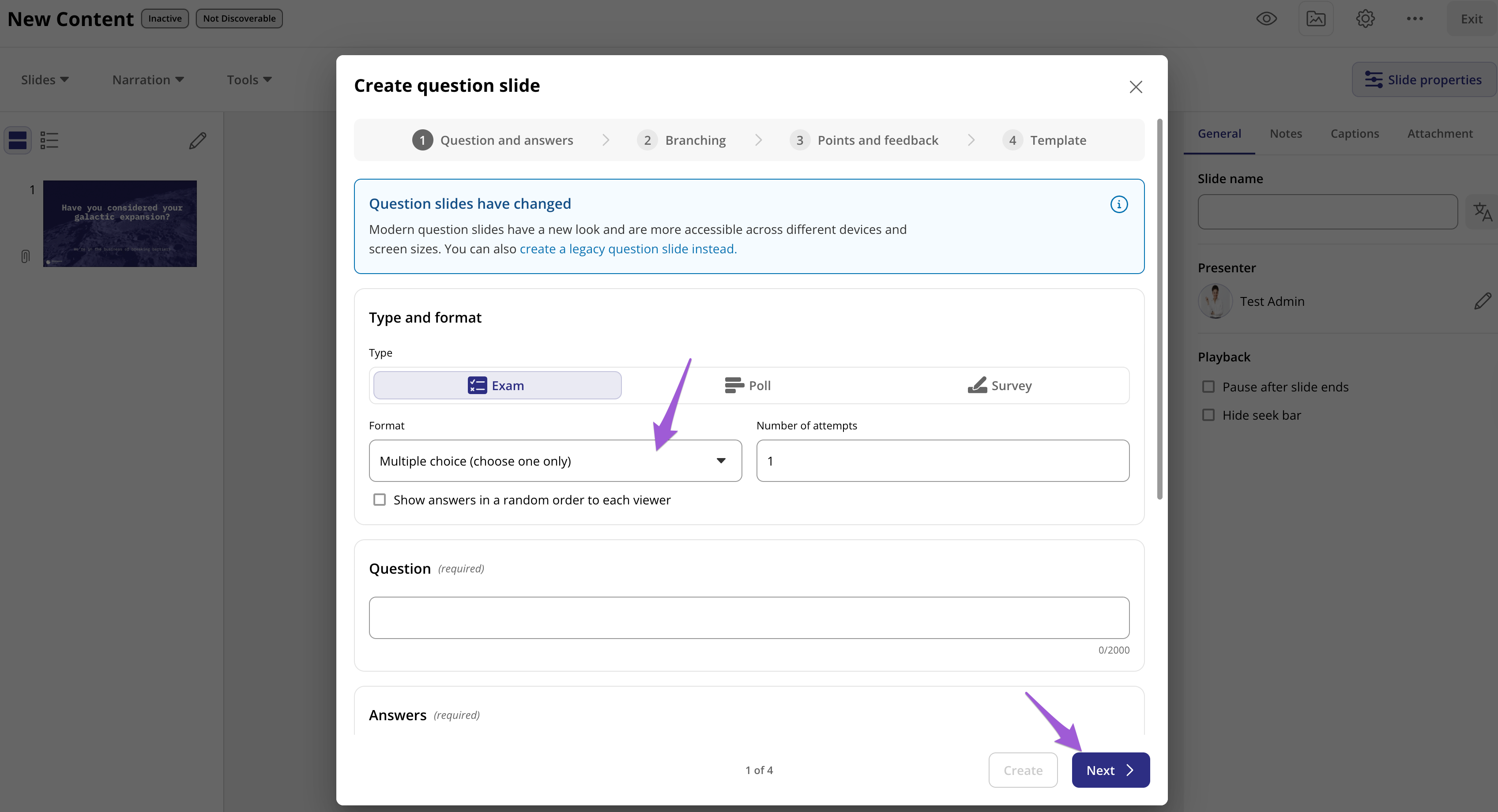This screenshot has width=1498, height=812.
Task: Edit the presenter with the pencil icon
Action: 1483,301
